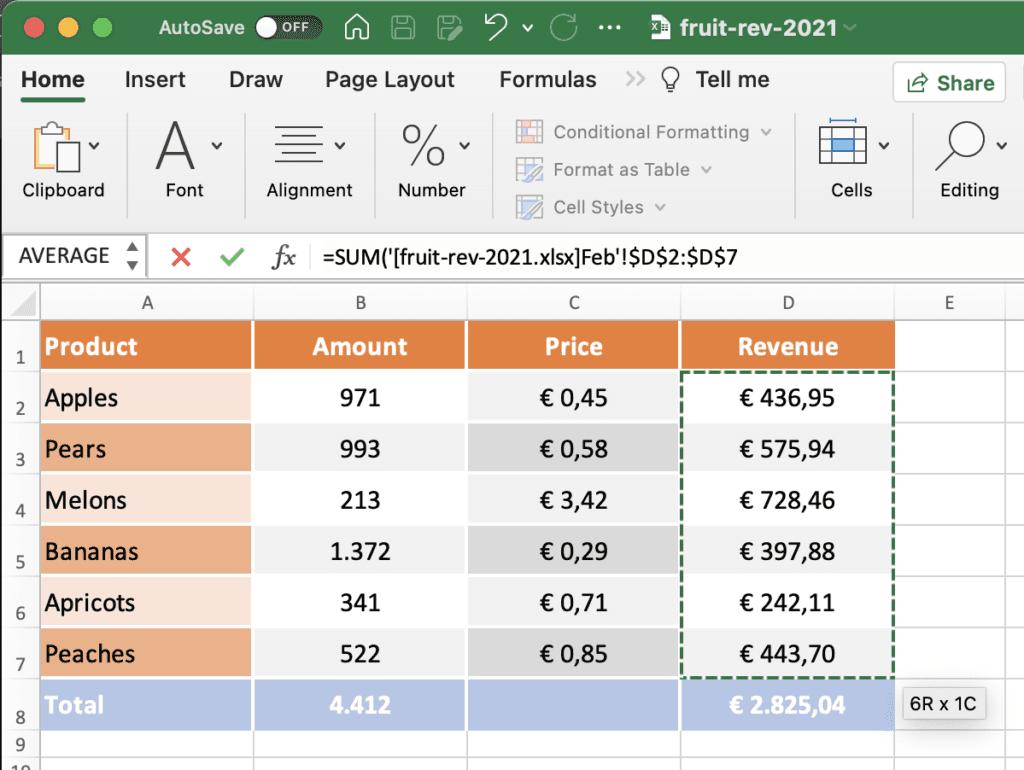Open the Share menu
Viewport: 1024px width, 770px height.
948,82
